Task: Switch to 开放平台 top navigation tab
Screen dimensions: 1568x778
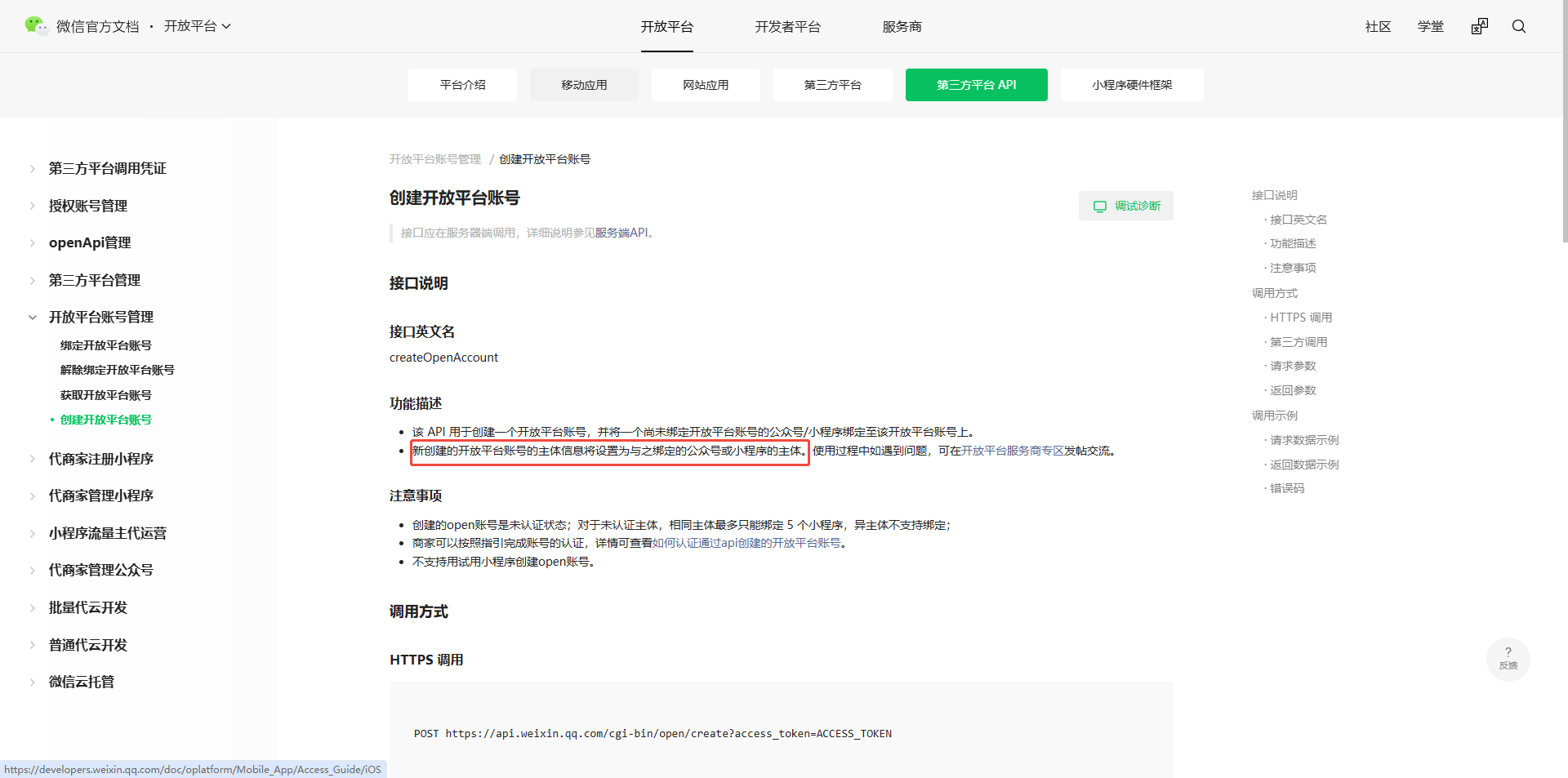Action: (667, 26)
